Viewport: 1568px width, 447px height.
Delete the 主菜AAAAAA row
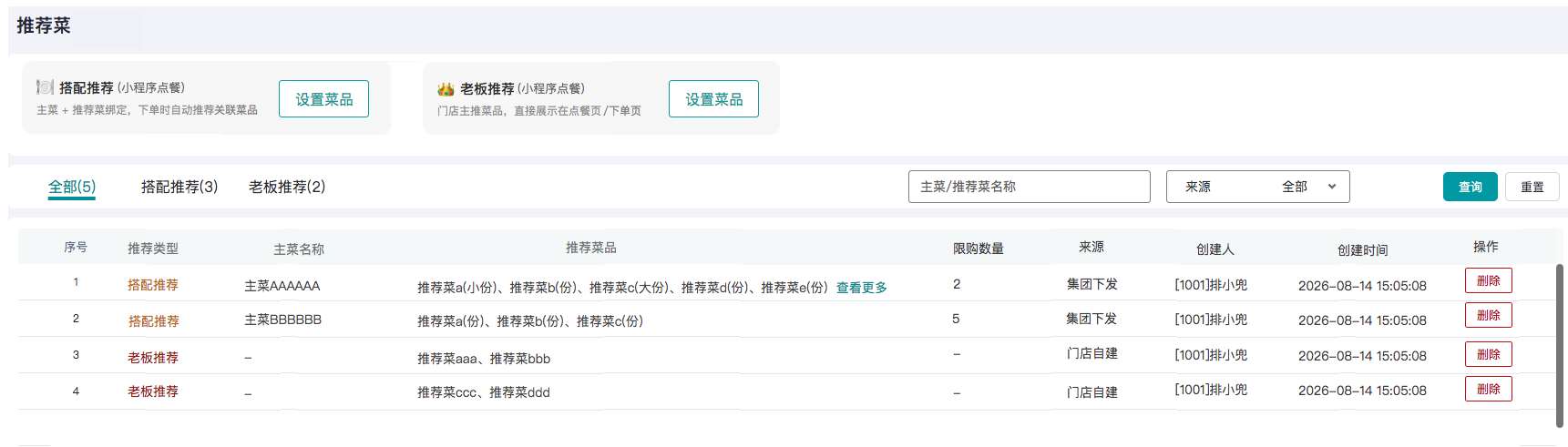(x=1488, y=280)
